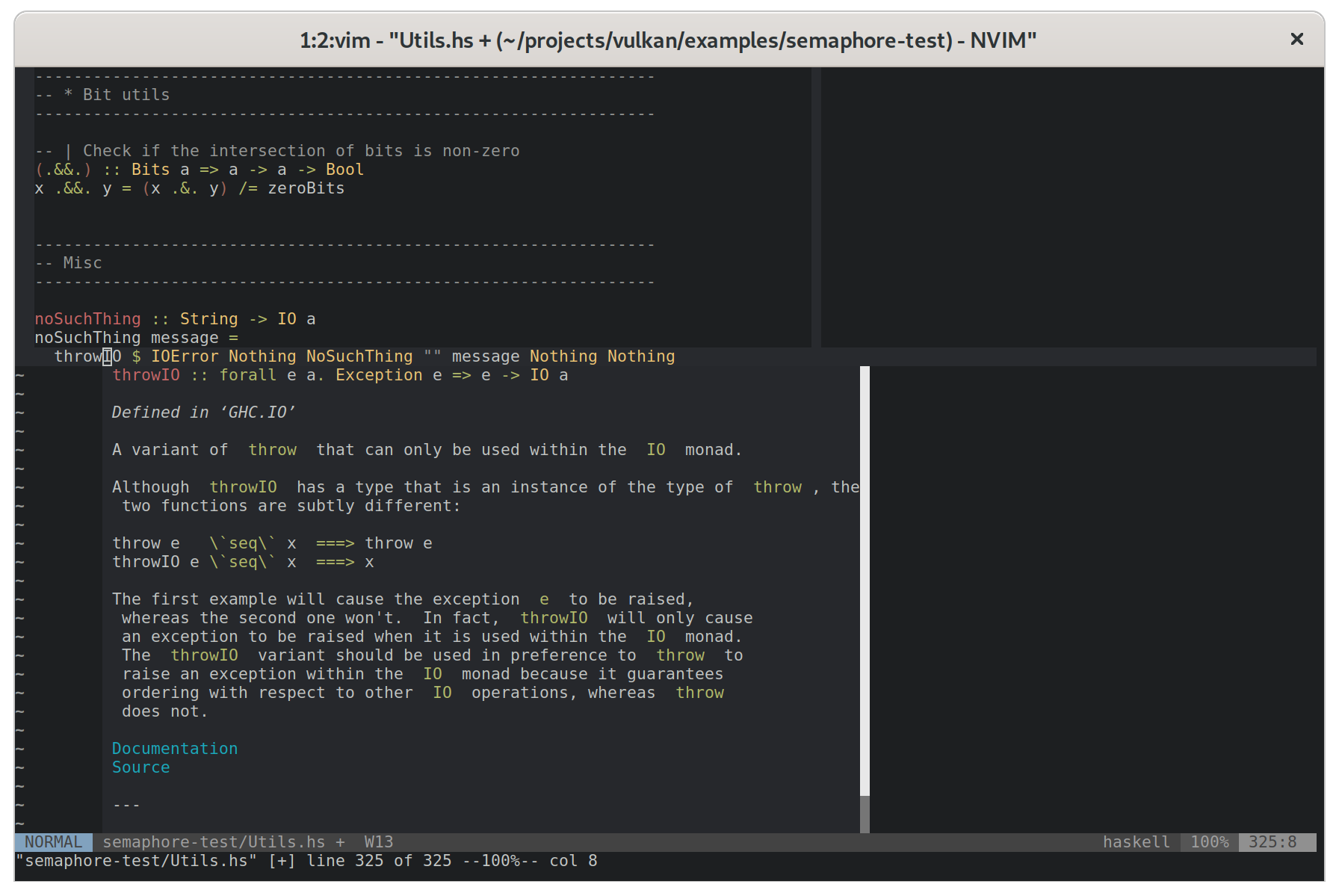Click the close icon in the title bar

(x=1296, y=40)
